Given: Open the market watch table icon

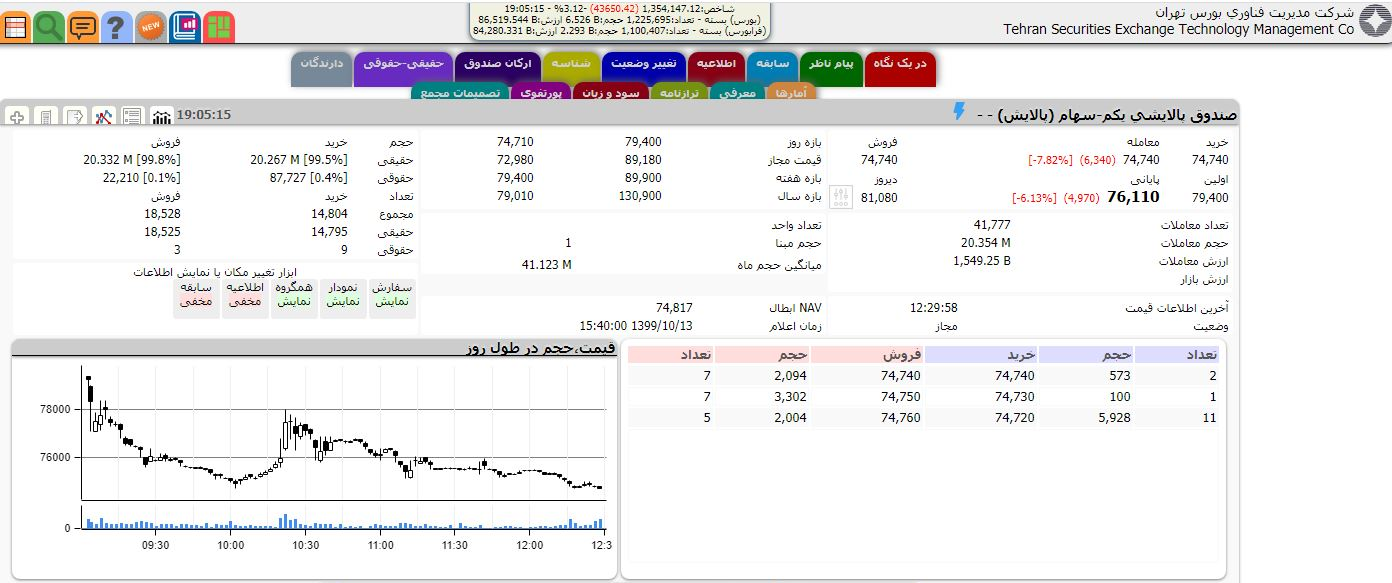Looking at the screenshot, I should coord(15,27).
